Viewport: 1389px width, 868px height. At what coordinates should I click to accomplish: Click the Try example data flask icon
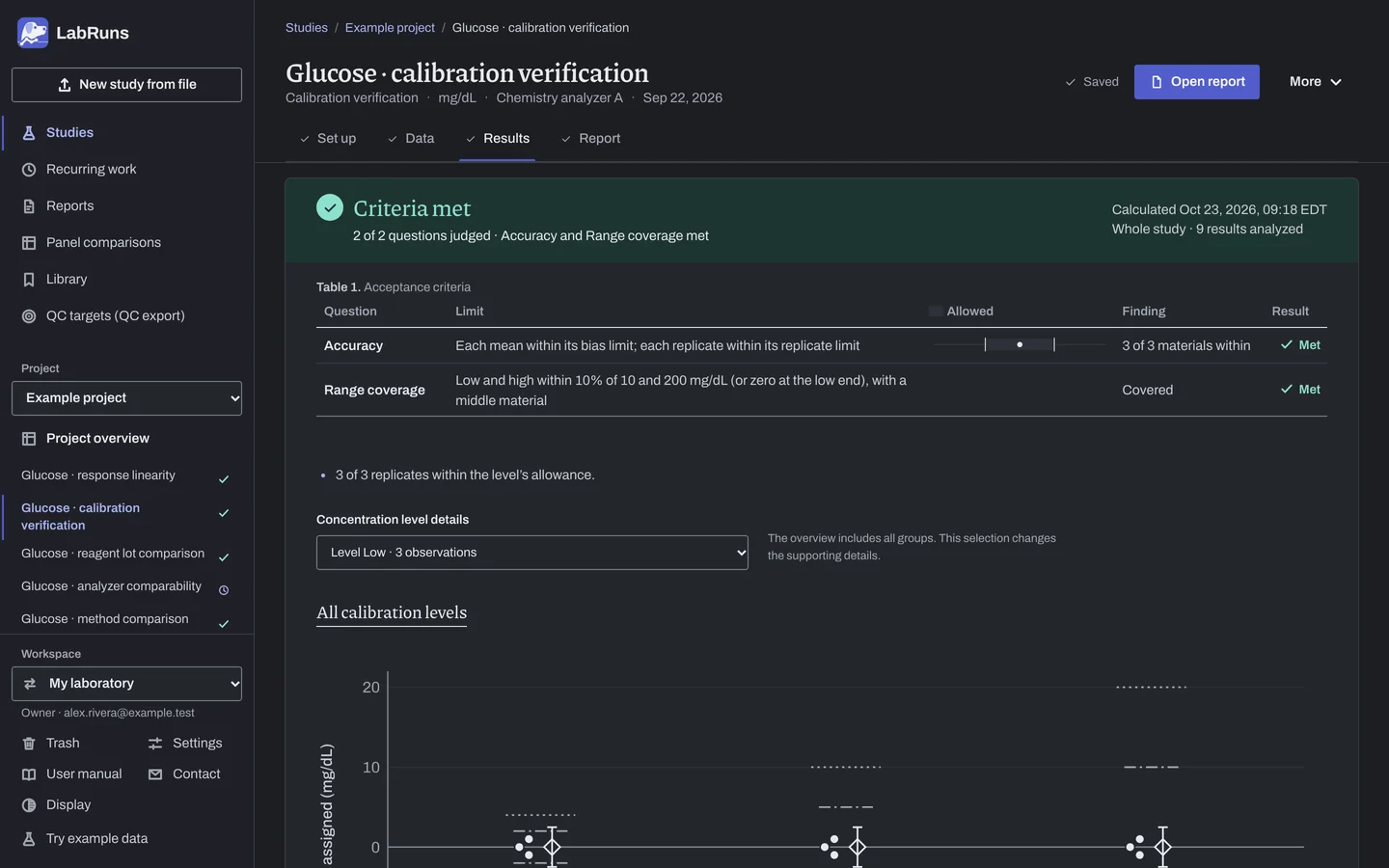29,839
